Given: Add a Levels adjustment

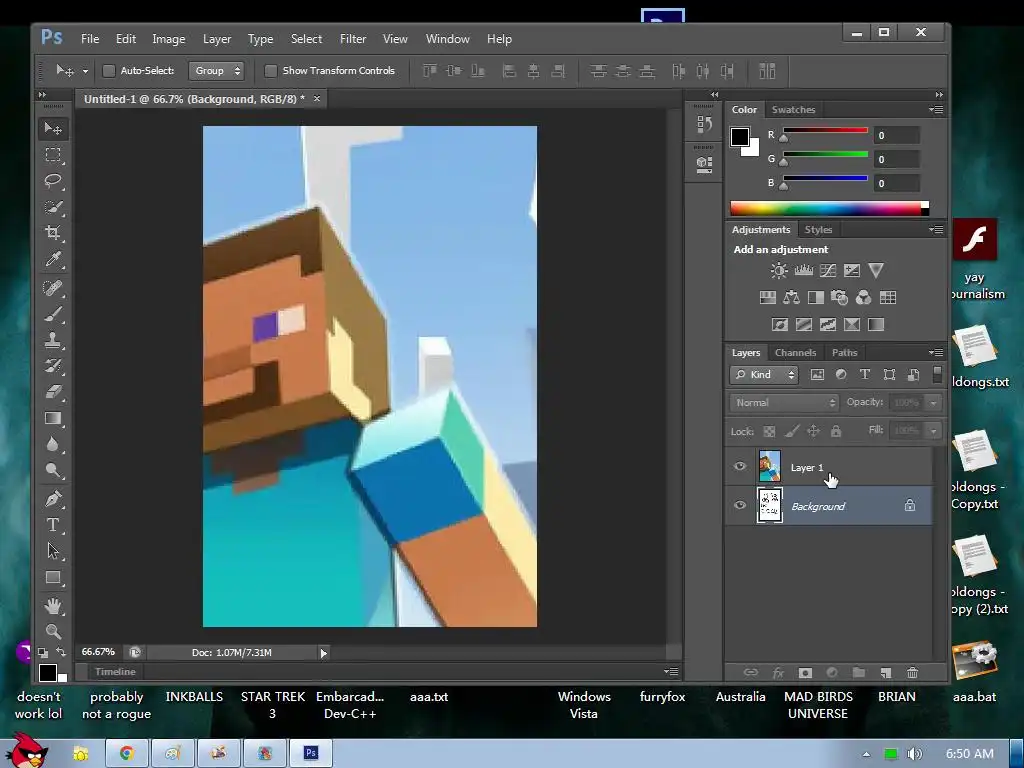Looking at the screenshot, I should coord(803,270).
